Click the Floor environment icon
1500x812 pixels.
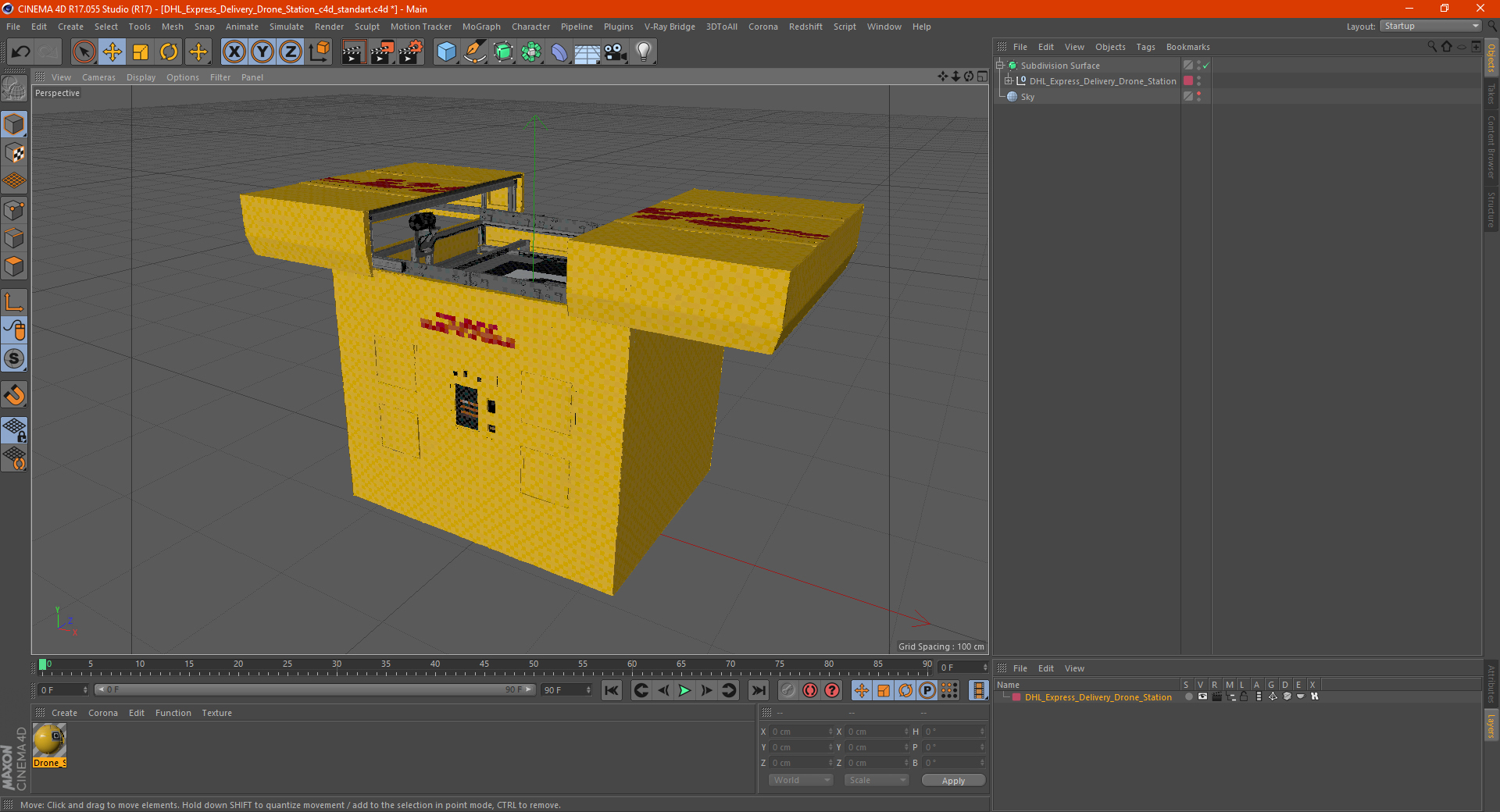[x=587, y=52]
